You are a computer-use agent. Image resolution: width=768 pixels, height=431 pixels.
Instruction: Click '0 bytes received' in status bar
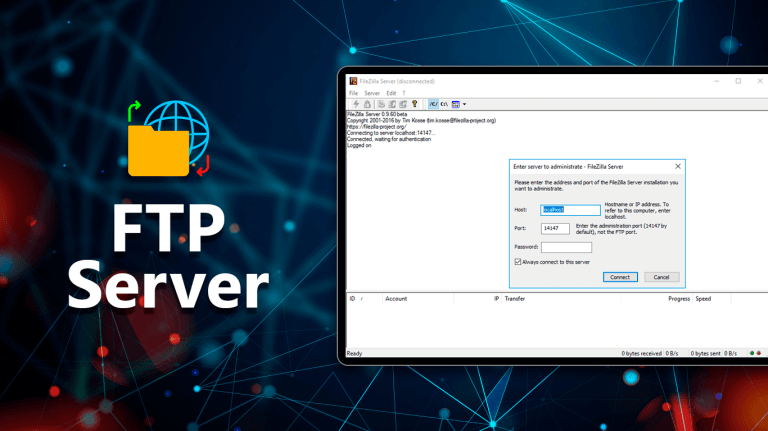pos(641,354)
